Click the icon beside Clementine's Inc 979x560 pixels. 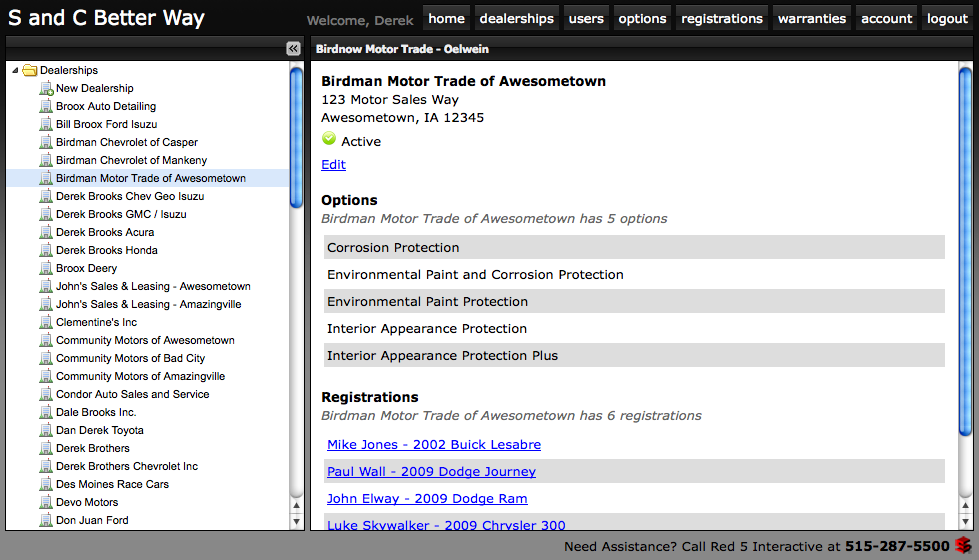point(45,323)
